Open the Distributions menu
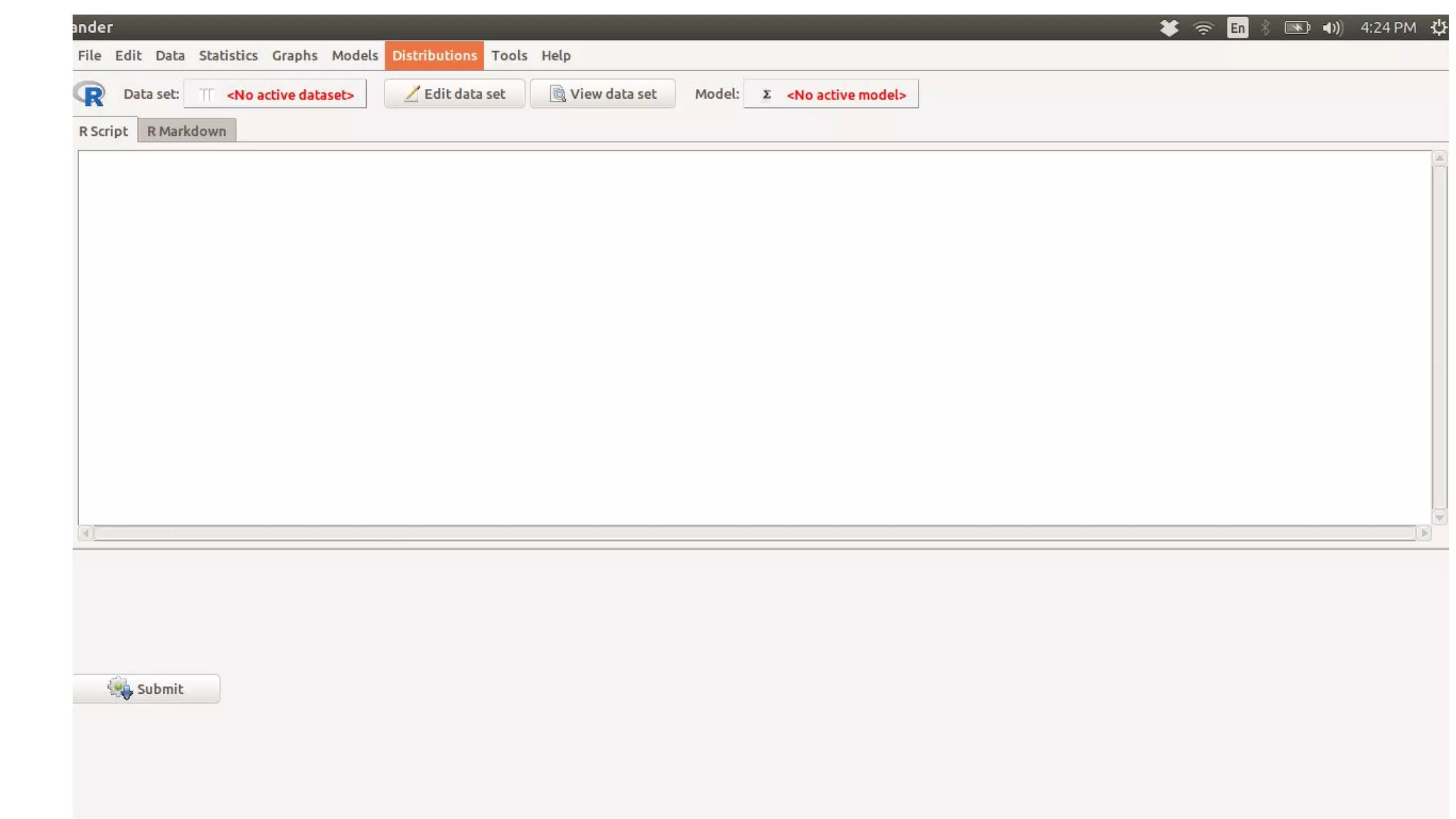 click(x=434, y=55)
